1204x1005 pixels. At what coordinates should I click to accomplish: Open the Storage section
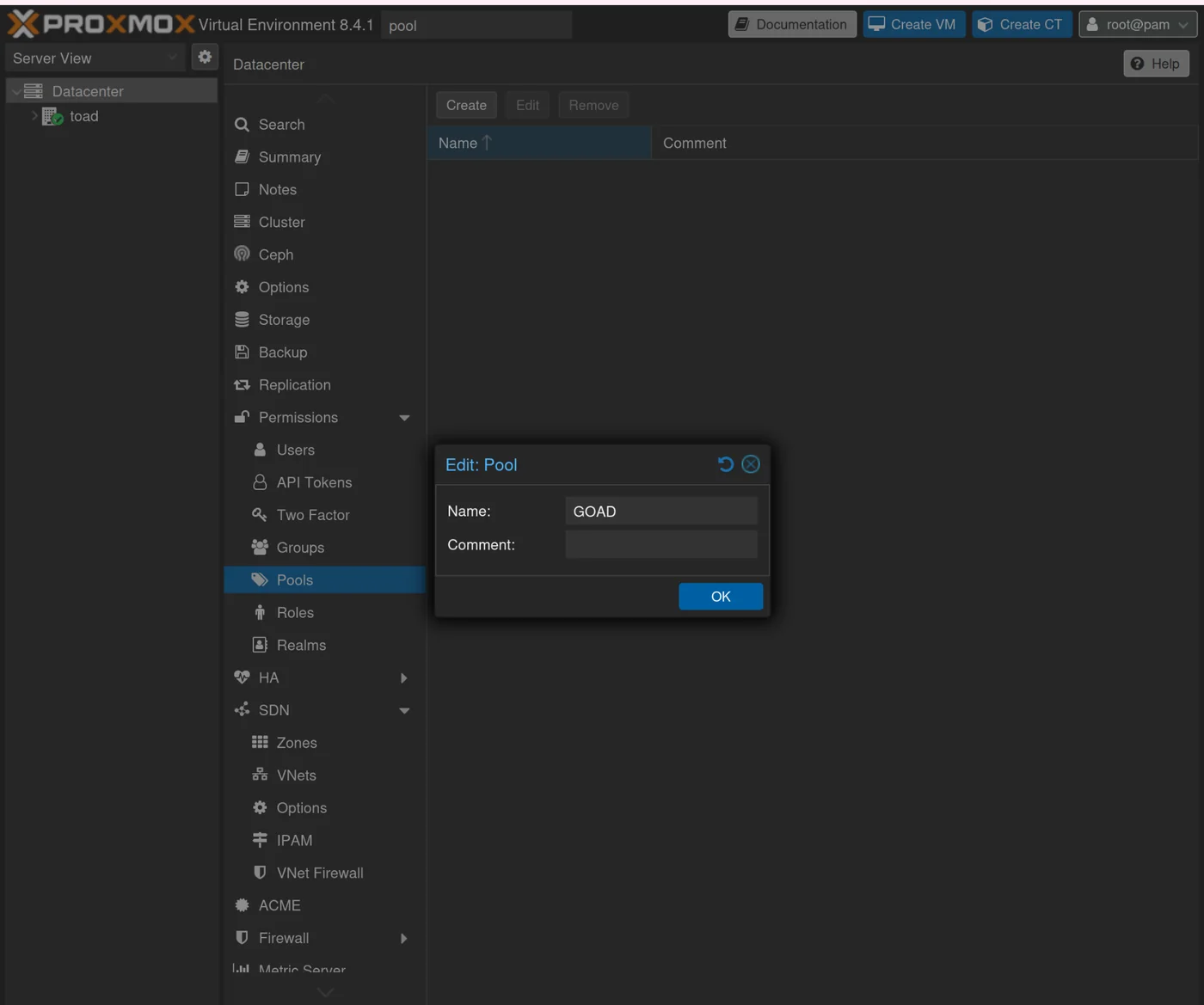point(284,320)
